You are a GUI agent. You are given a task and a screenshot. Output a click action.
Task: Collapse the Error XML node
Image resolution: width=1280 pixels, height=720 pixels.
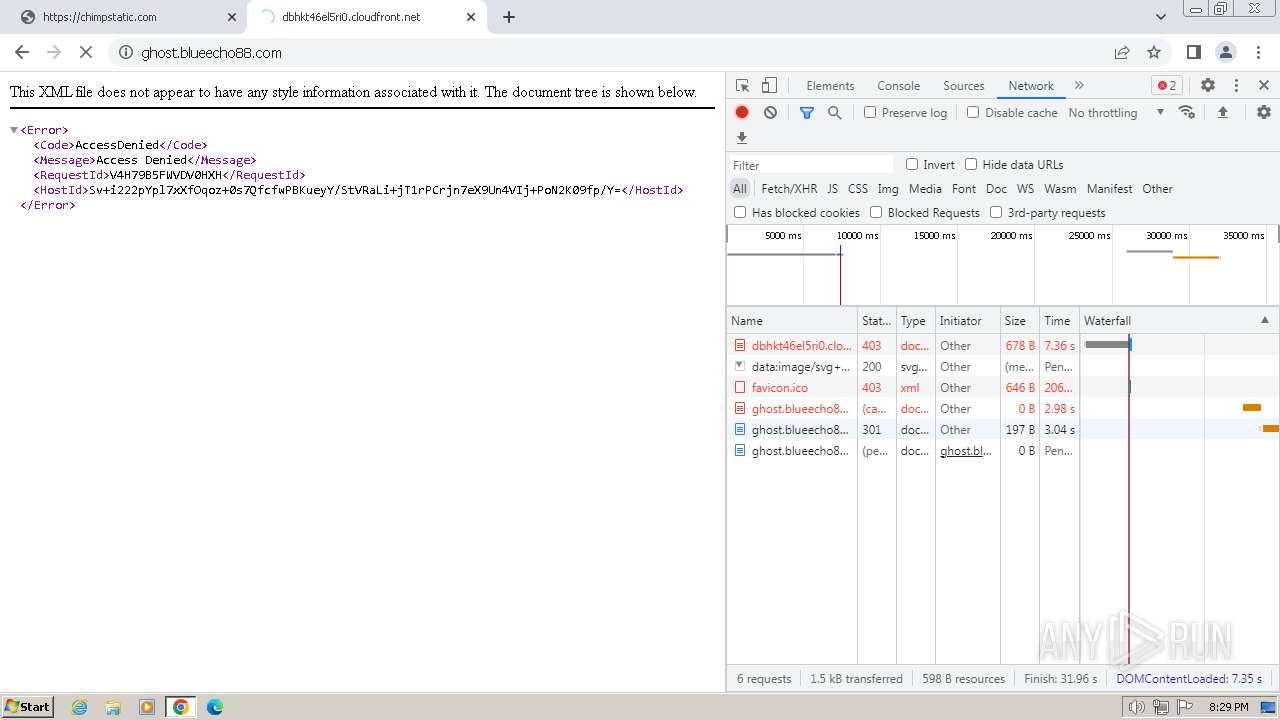pos(14,130)
